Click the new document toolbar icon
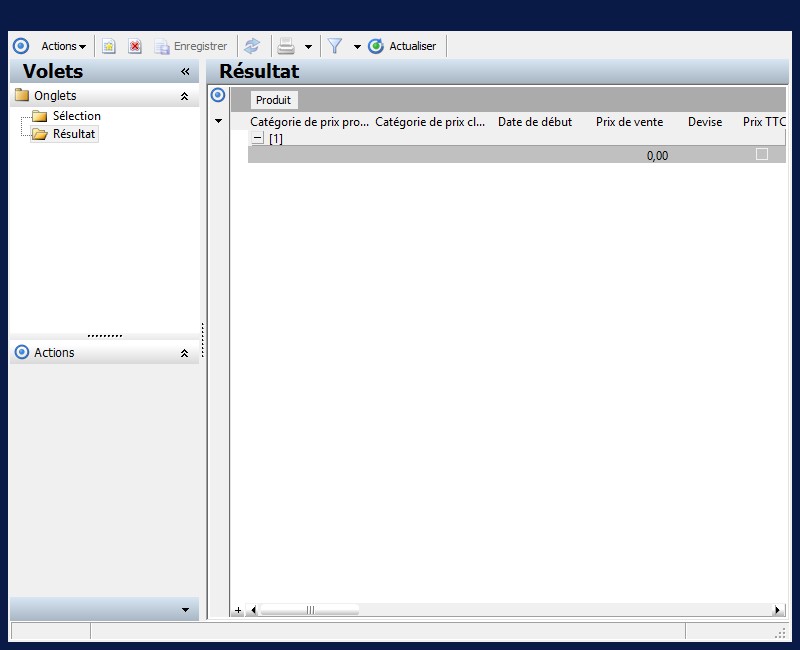Image resolution: width=800 pixels, height=650 pixels. (x=108, y=46)
